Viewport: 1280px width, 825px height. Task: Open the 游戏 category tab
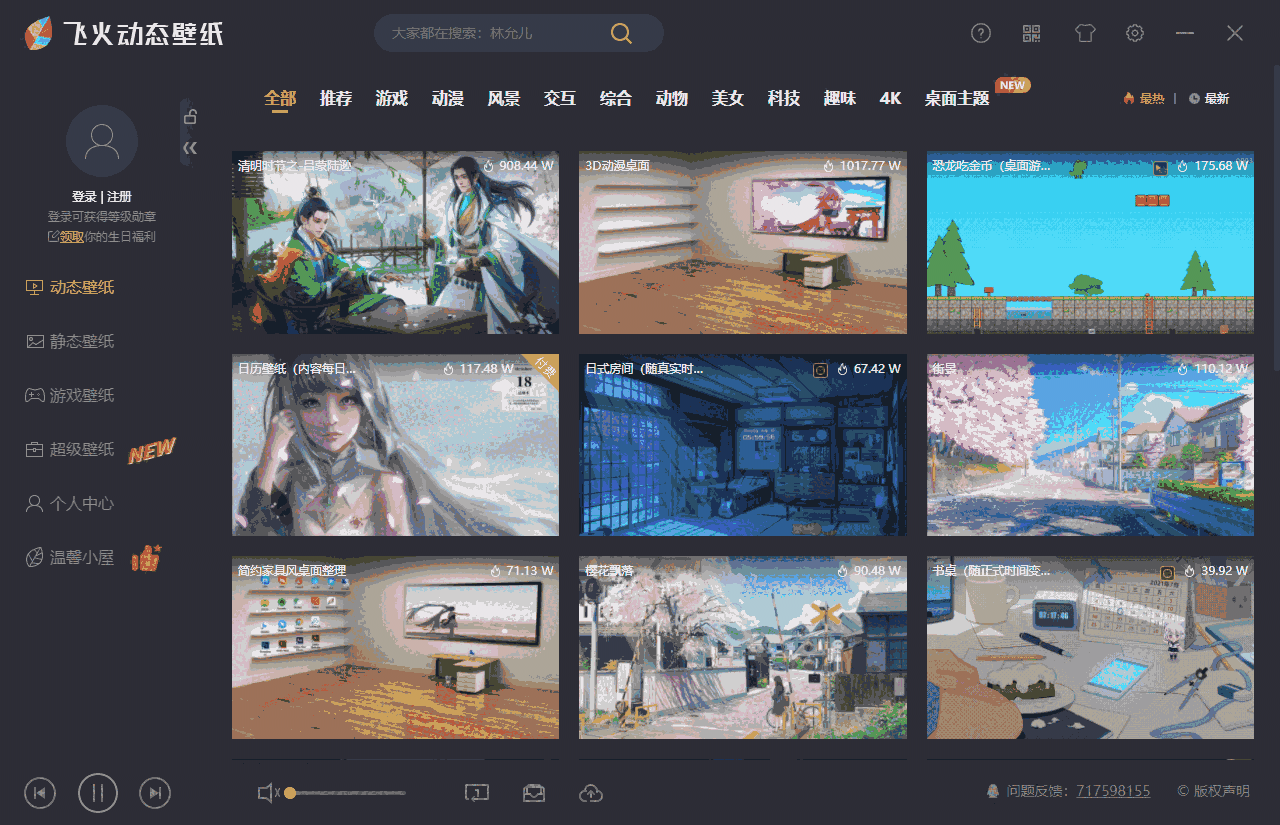pos(392,98)
